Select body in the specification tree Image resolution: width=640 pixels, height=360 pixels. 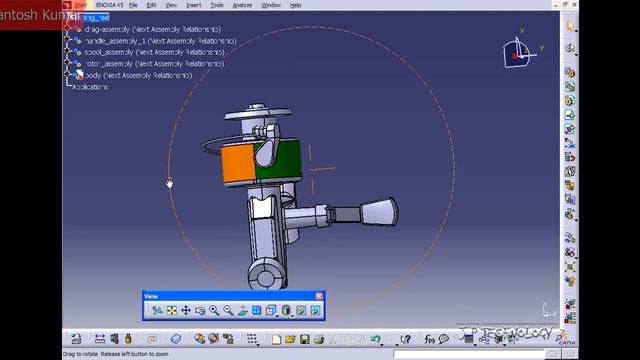pos(138,75)
